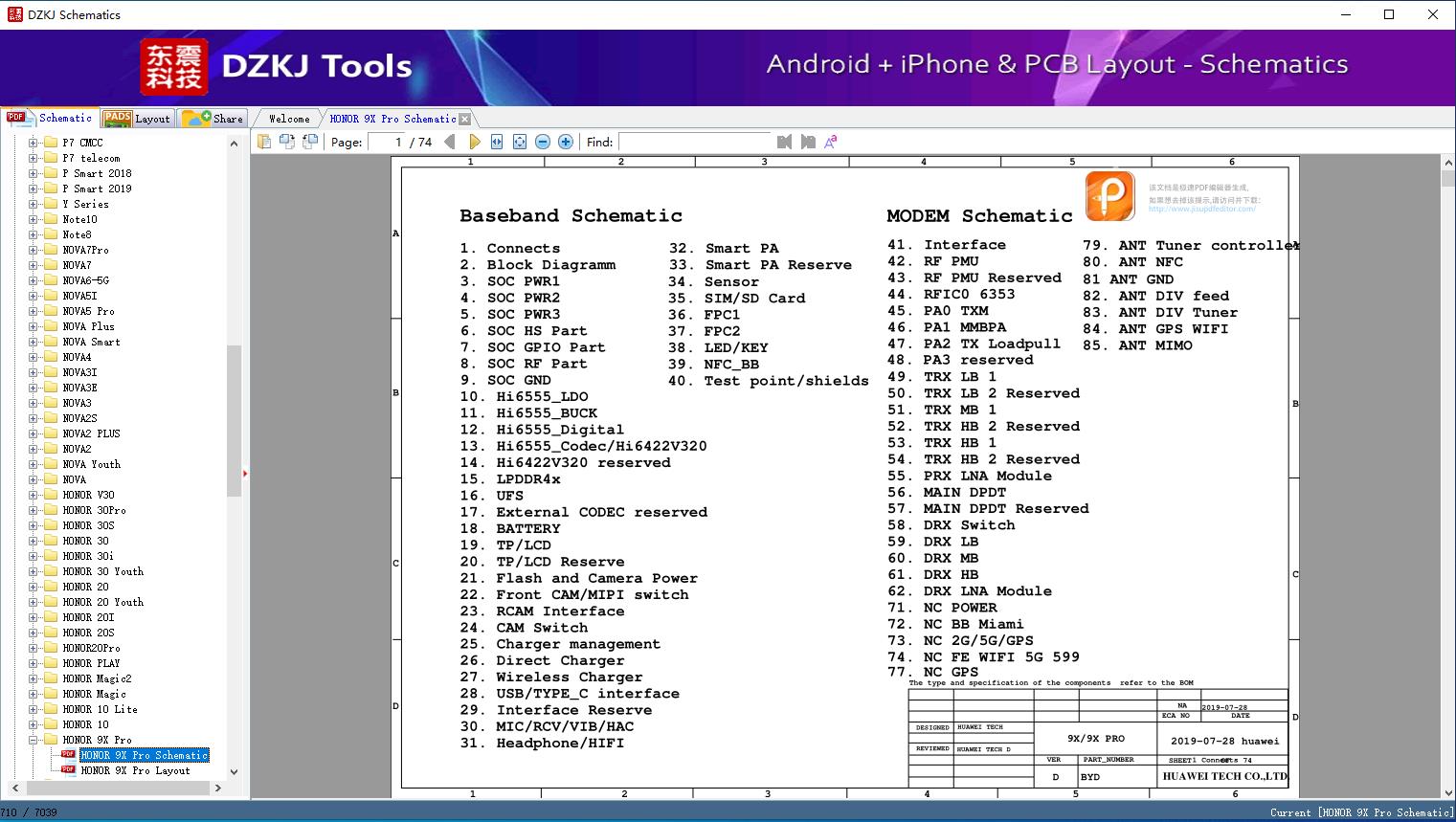Open the PDF editor download link on page
1456x822 pixels.
(1201, 209)
